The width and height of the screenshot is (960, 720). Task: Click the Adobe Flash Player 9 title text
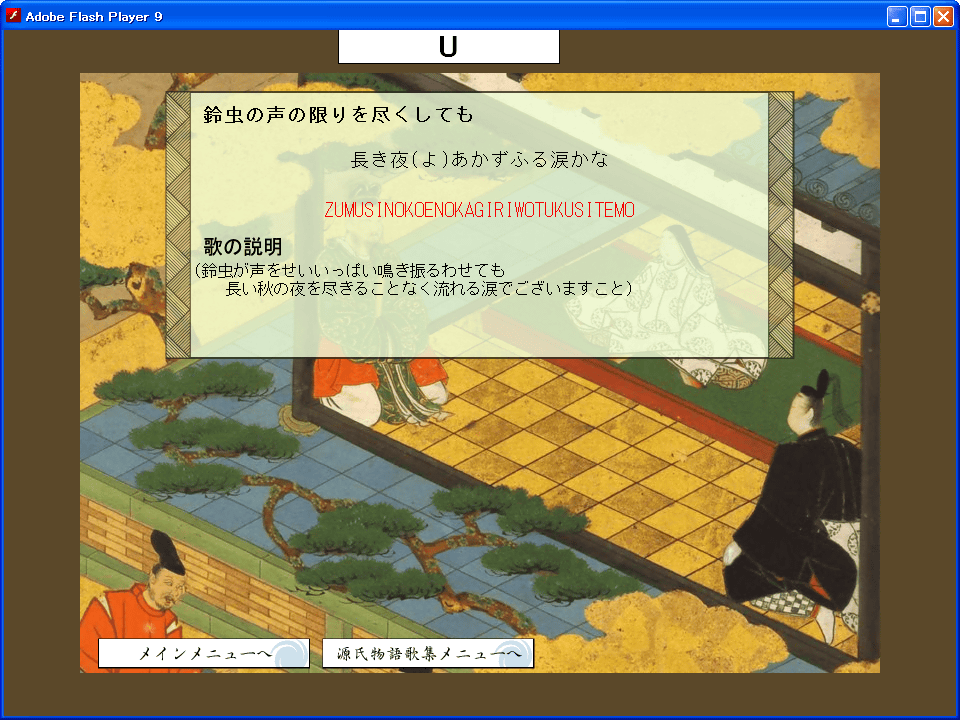(x=94, y=17)
